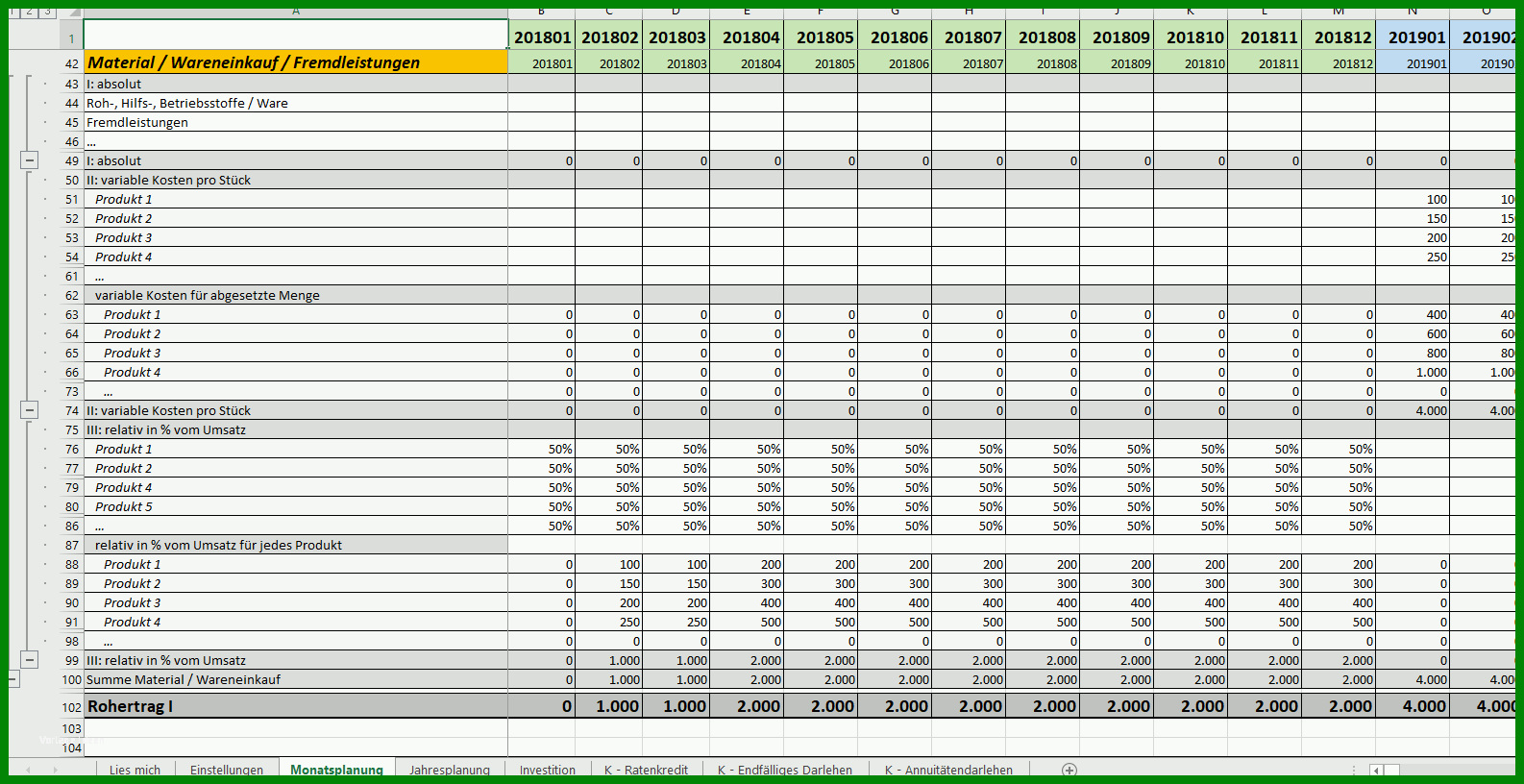
Task: Click Produkt 3 in row 90
Action: tap(296, 602)
